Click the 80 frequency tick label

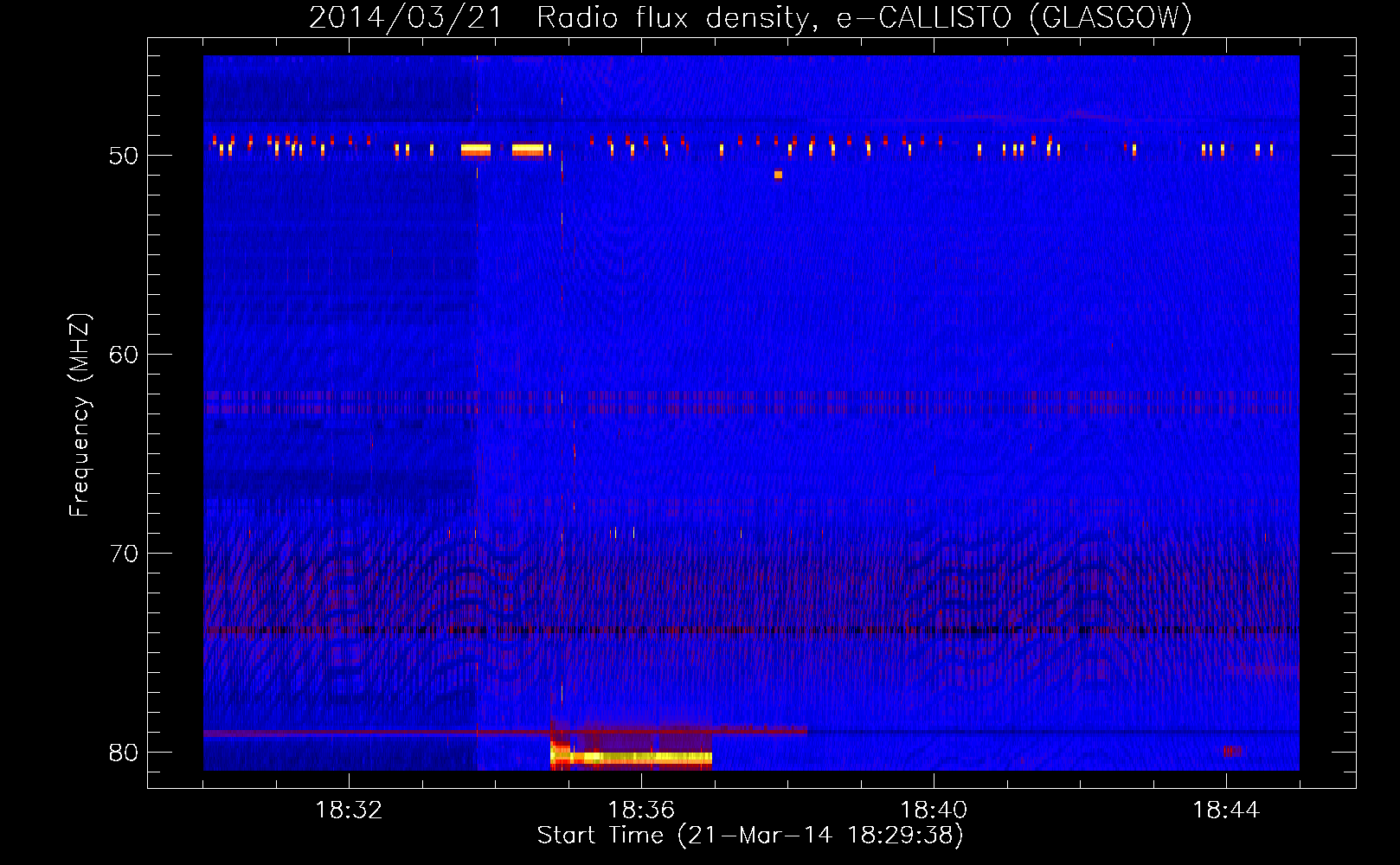tap(124, 753)
